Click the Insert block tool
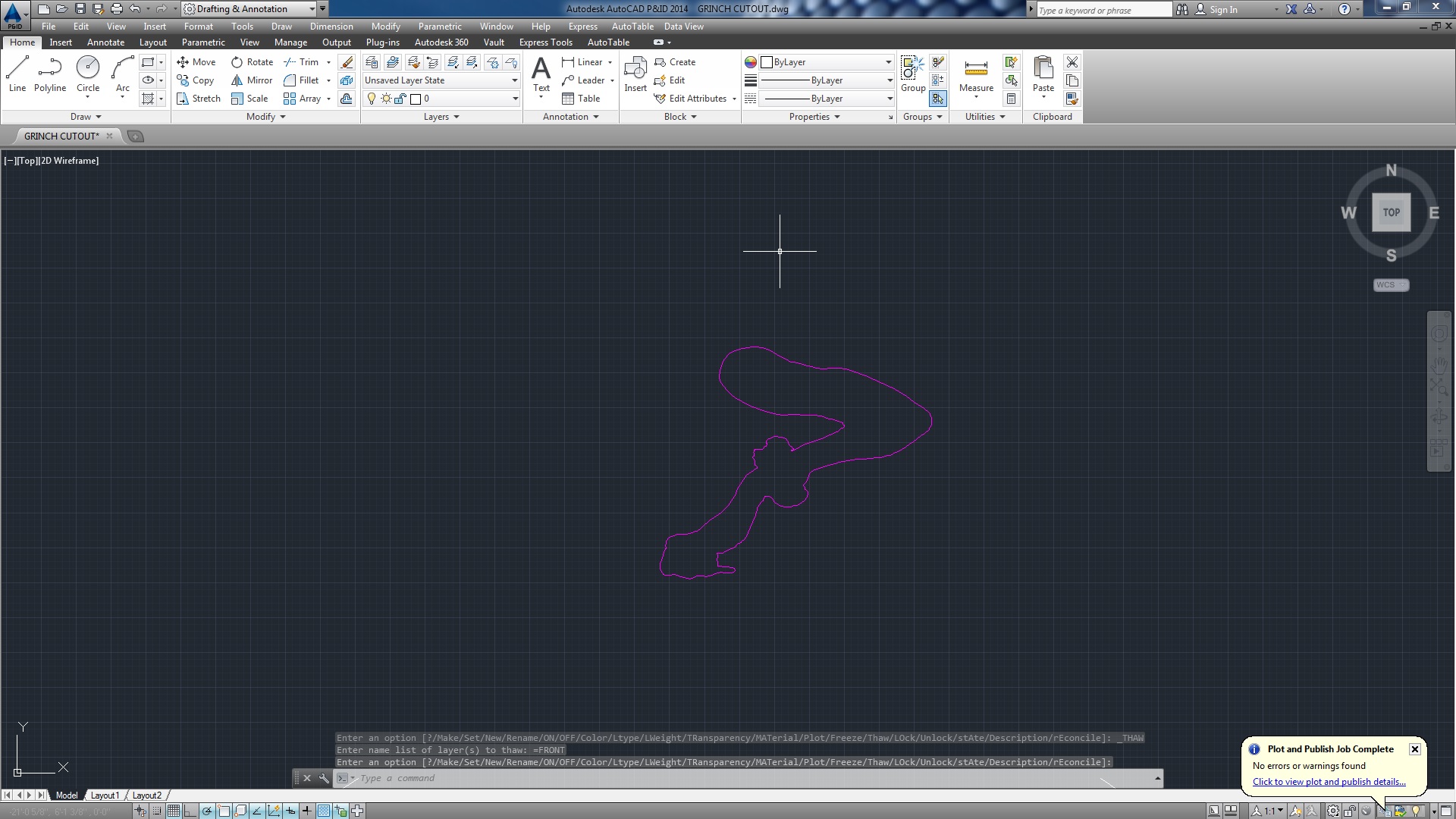The height and width of the screenshot is (819, 1456). click(x=635, y=74)
